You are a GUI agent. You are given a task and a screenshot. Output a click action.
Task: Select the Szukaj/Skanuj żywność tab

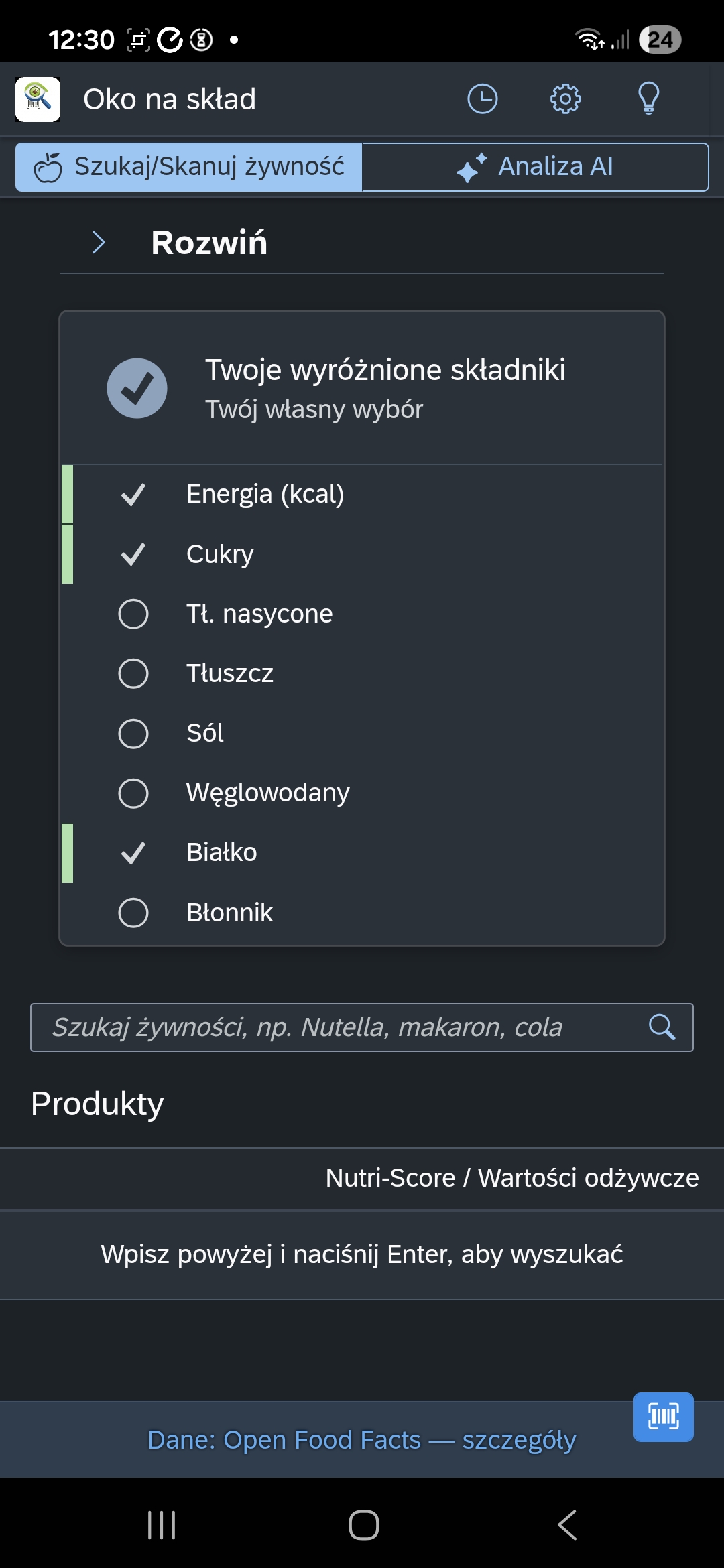(x=188, y=166)
